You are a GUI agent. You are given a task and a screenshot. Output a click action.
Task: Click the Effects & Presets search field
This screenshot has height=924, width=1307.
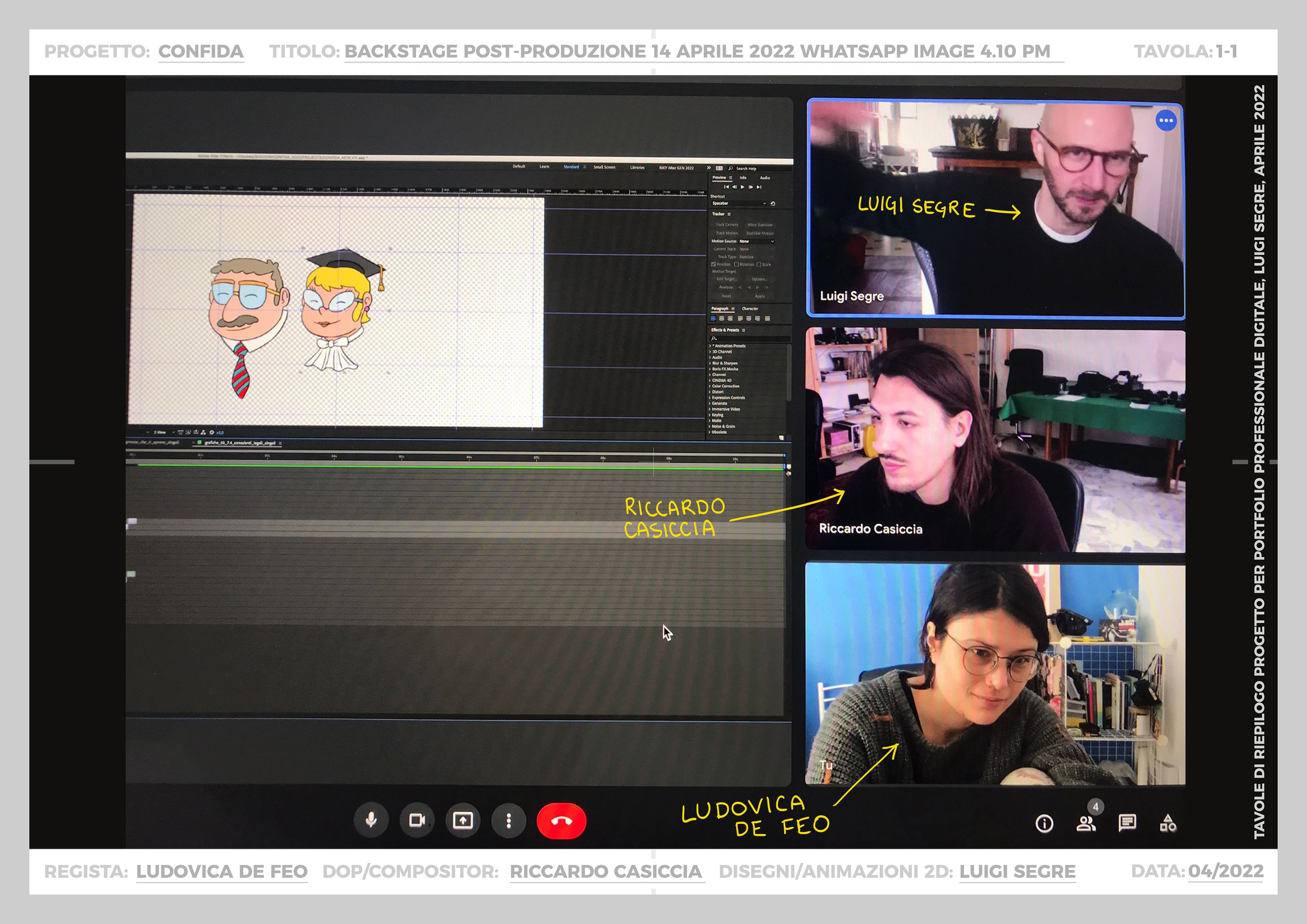click(x=750, y=339)
